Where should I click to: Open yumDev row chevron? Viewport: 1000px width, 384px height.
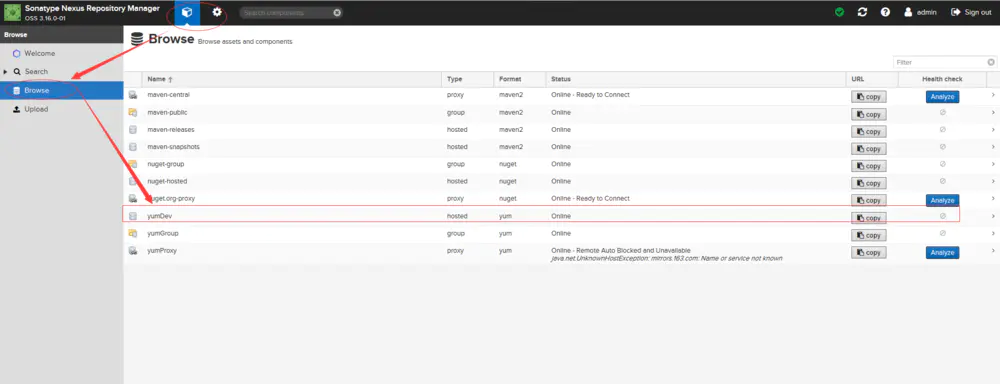click(x=992, y=216)
